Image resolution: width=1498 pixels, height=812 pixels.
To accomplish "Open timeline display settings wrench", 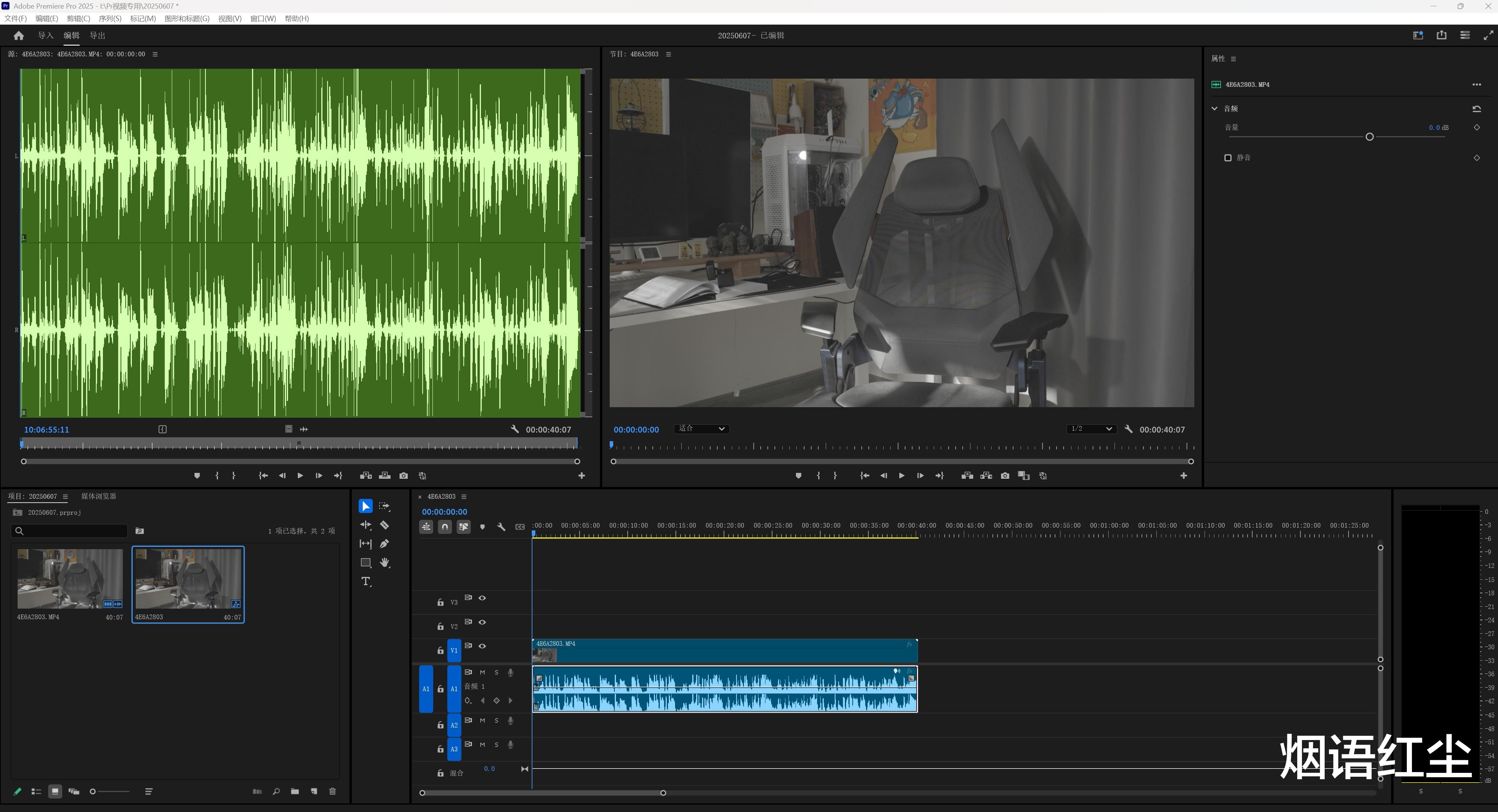I will tap(501, 527).
